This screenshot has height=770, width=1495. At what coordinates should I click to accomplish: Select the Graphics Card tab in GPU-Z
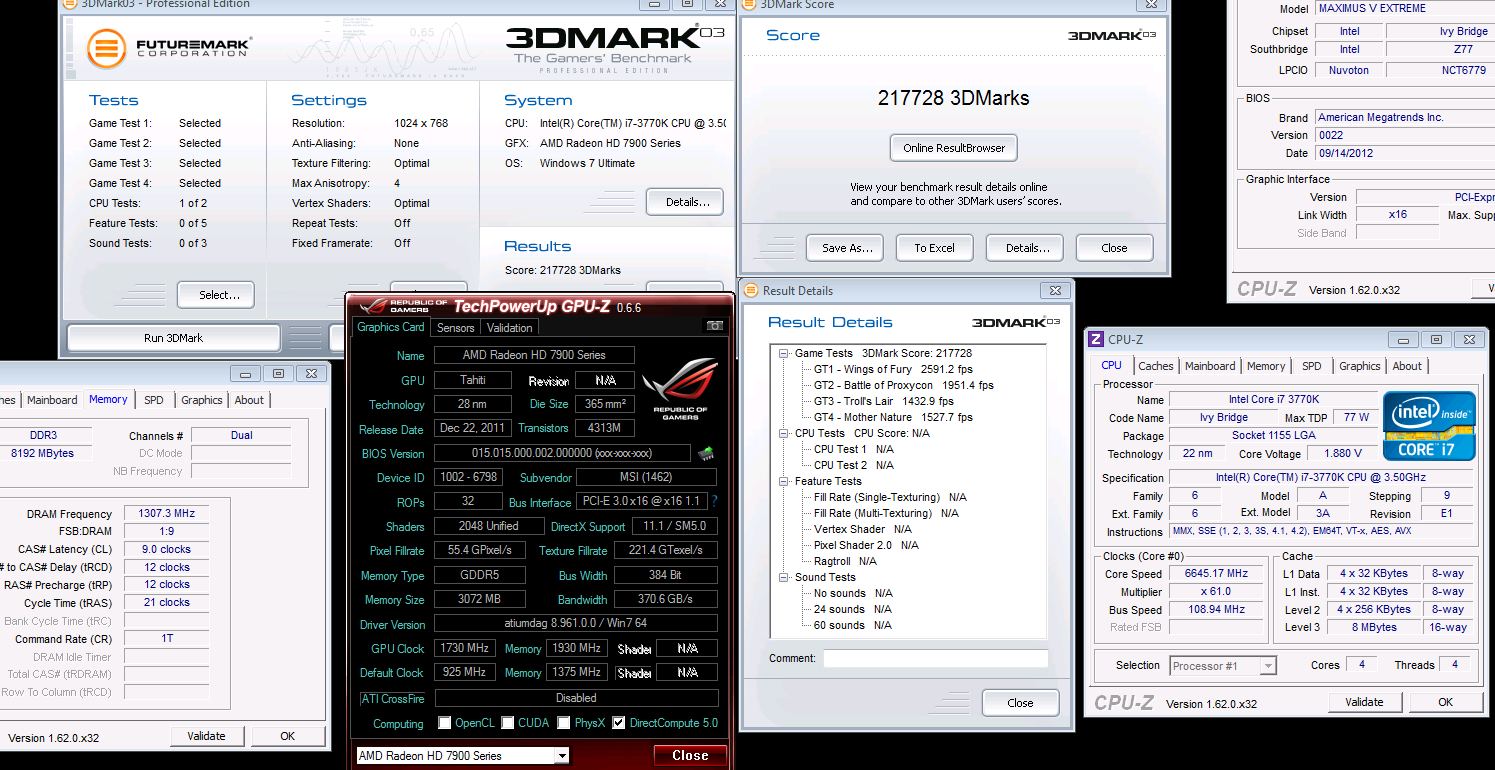tap(391, 327)
